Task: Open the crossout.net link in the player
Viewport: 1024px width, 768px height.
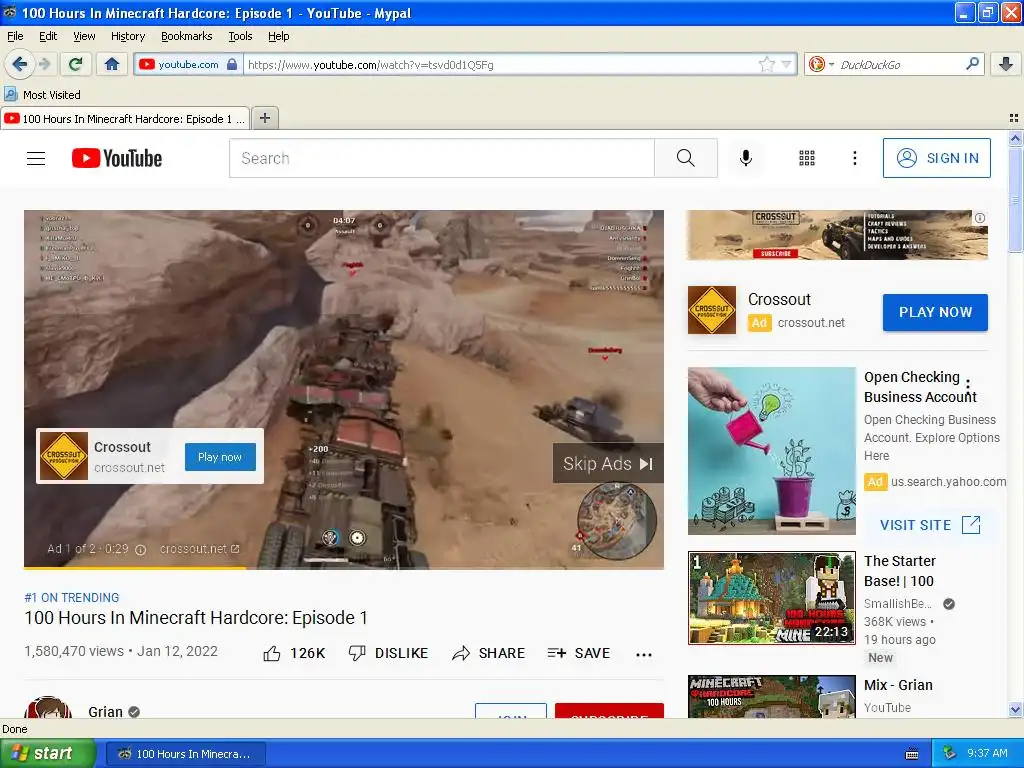Action: point(200,549)
